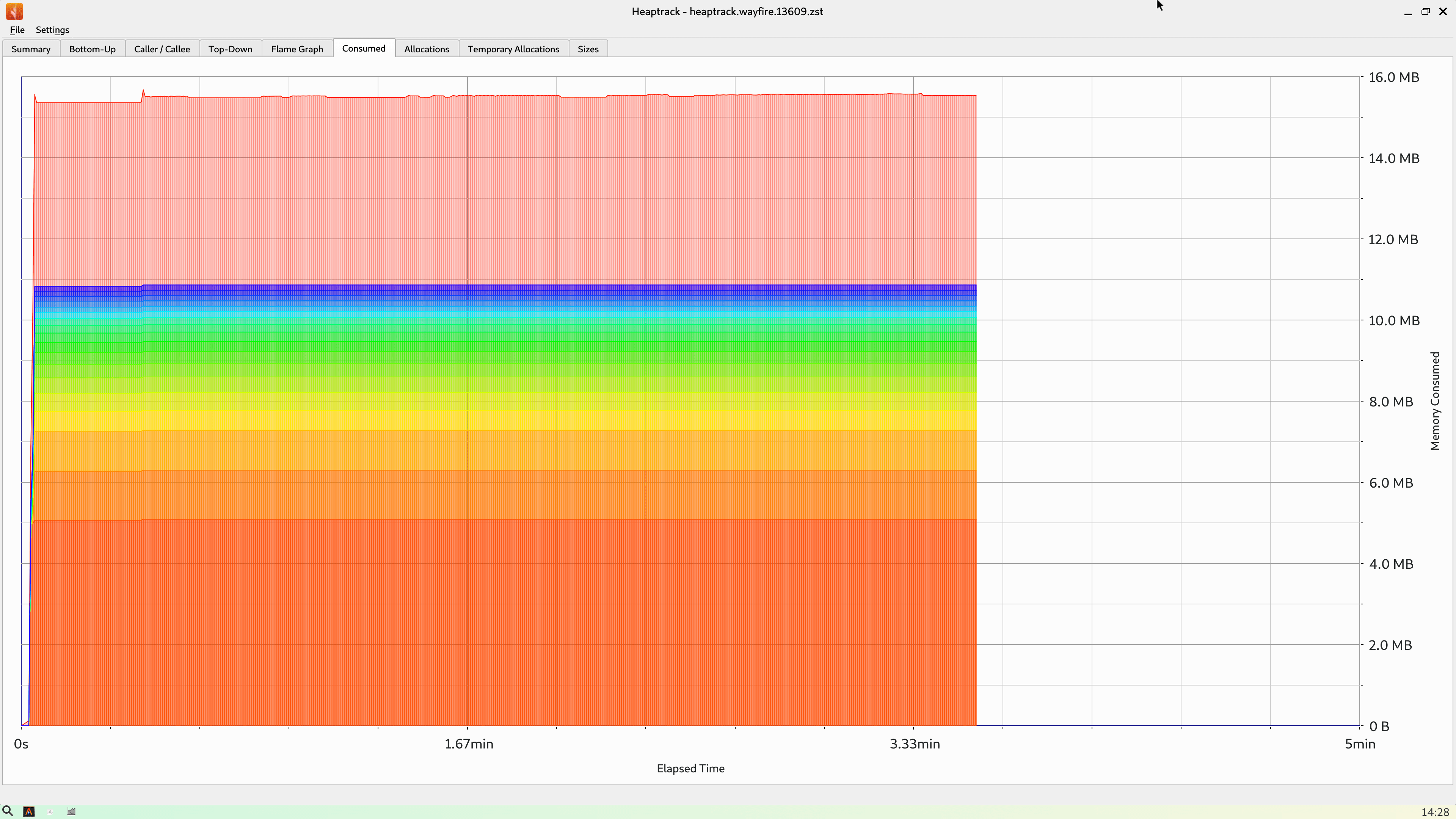Viewport: 1456px width, 819px height.
Task: Switch to the Sizes tab
Action: (x=588, y=49)
